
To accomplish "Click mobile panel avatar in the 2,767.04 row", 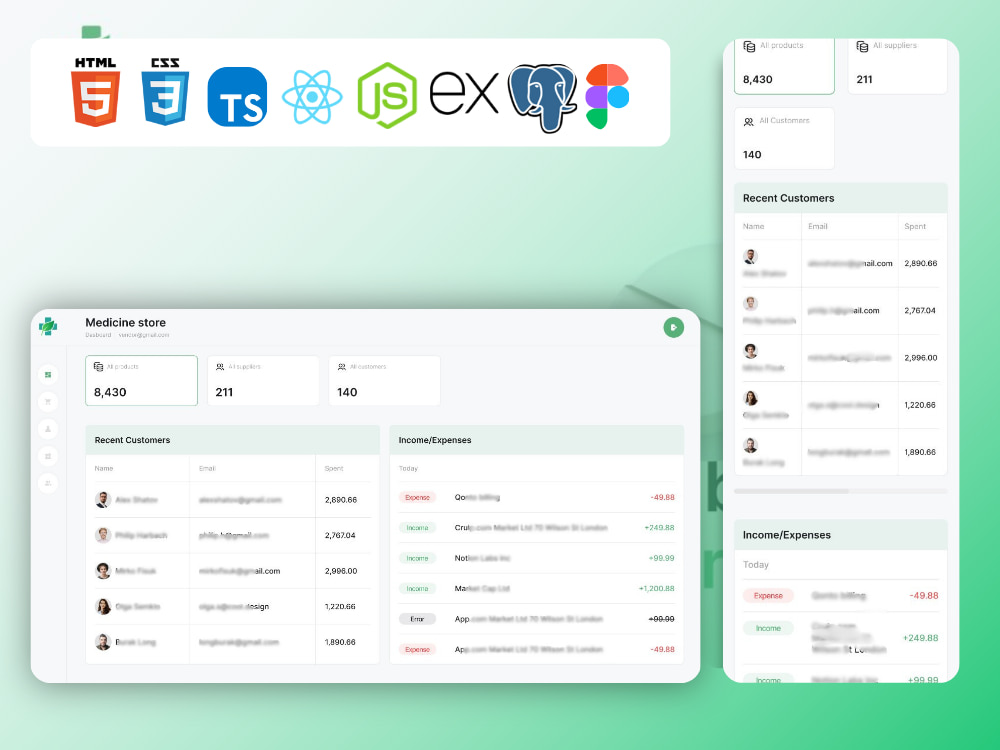I will tap(751, 304).
